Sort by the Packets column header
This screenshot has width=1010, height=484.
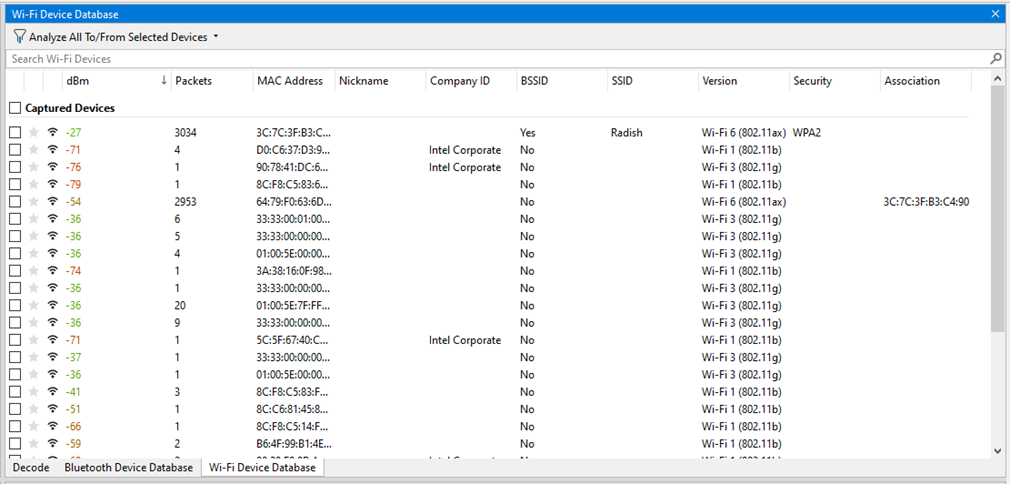pyautogui.click(x=212, y=81)
